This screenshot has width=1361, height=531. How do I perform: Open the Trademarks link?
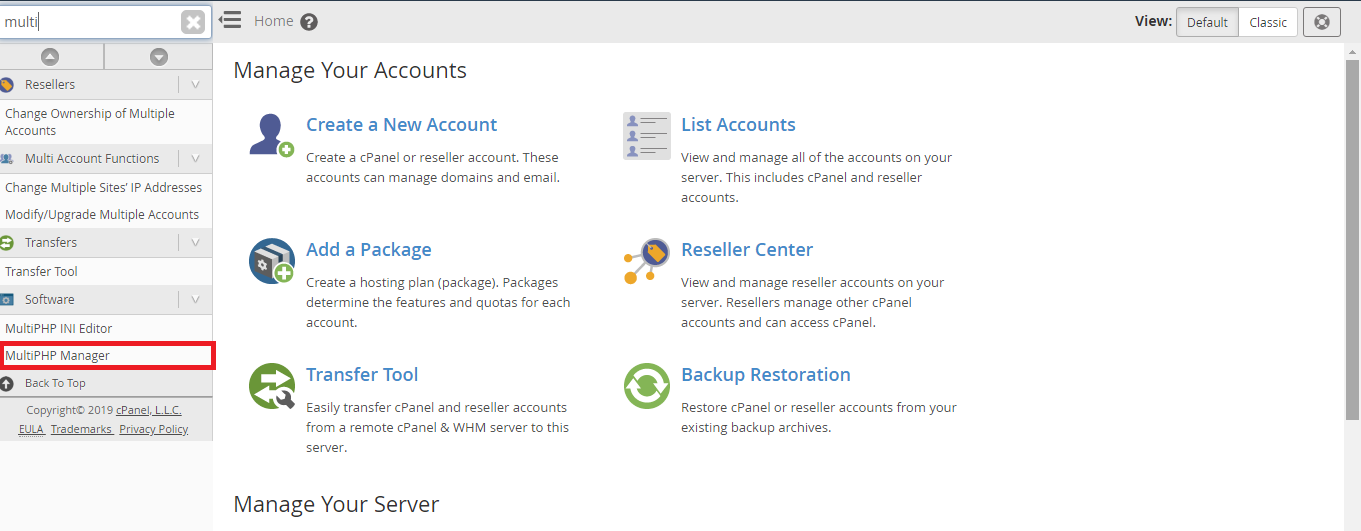point(81,429)
